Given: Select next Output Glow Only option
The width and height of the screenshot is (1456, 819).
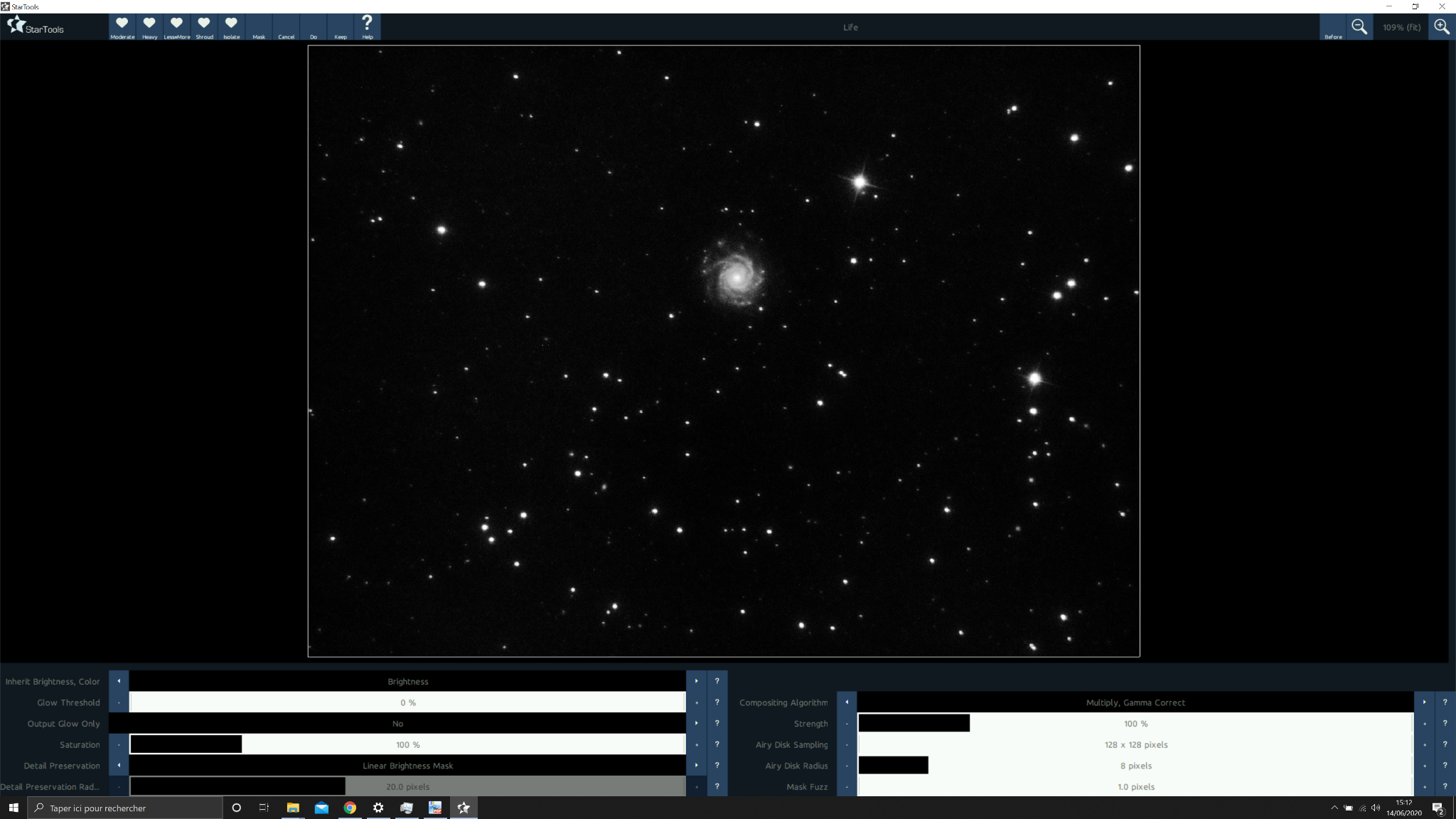Looking at the screenshot, I should [x=696, y=723].
